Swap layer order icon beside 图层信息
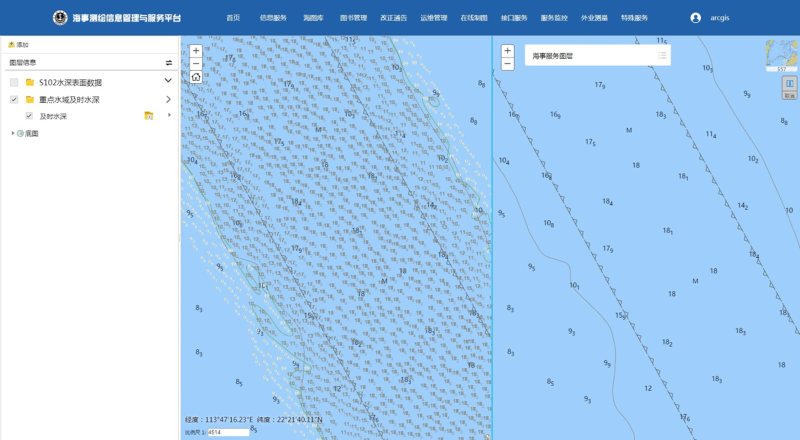 [x=169, y=63]
